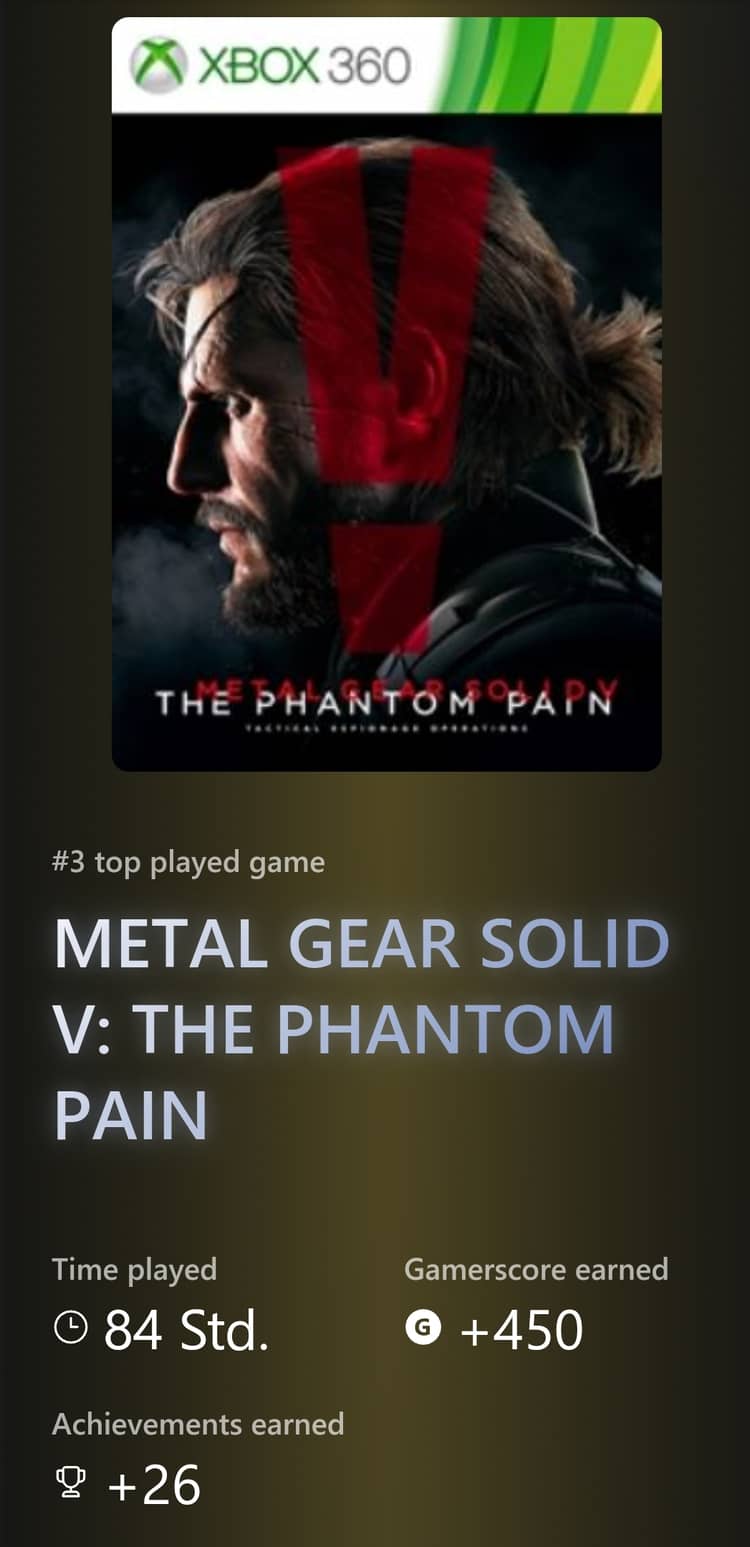Click the +450 gamerscore value
Image resolution: width=750 pixels, height=1547 pixels.
click(520, 1330)
